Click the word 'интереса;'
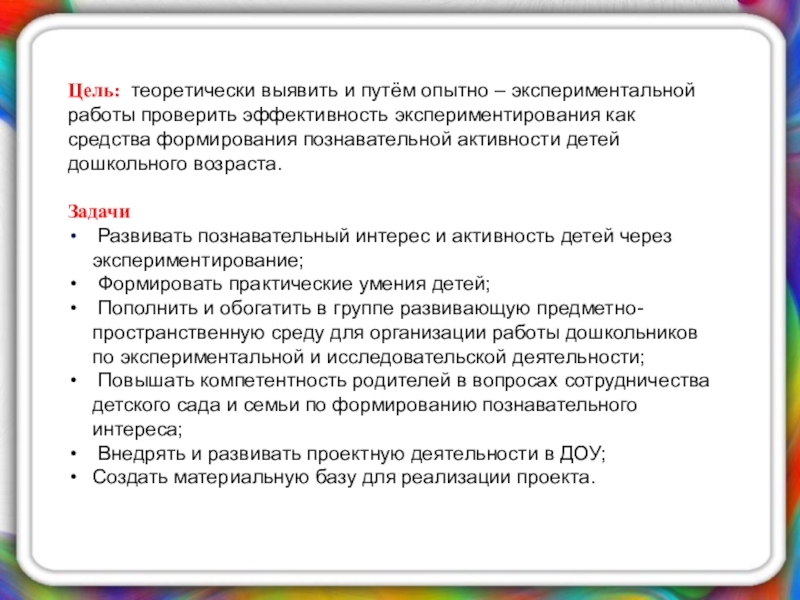Image resolution: width=800 pixels, height=600 pixels. [x=137, y=430]
